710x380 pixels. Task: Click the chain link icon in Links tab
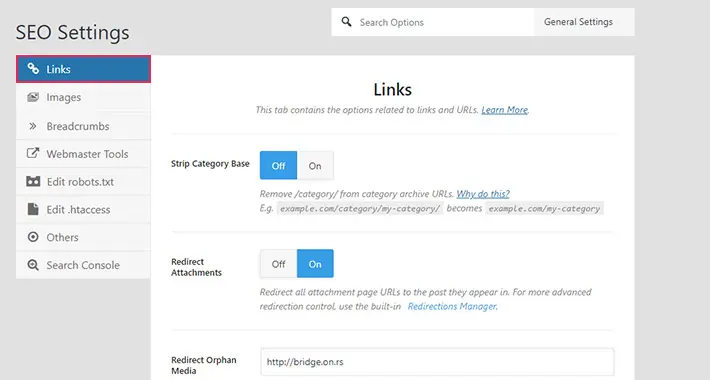(x=33, y=69)
